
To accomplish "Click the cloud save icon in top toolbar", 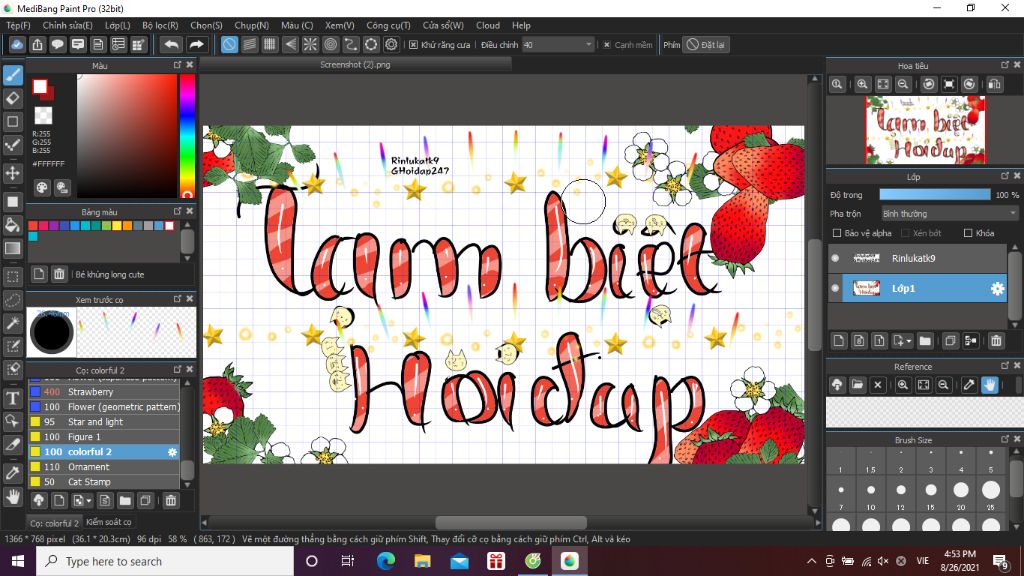I will [x=17, y=44].
